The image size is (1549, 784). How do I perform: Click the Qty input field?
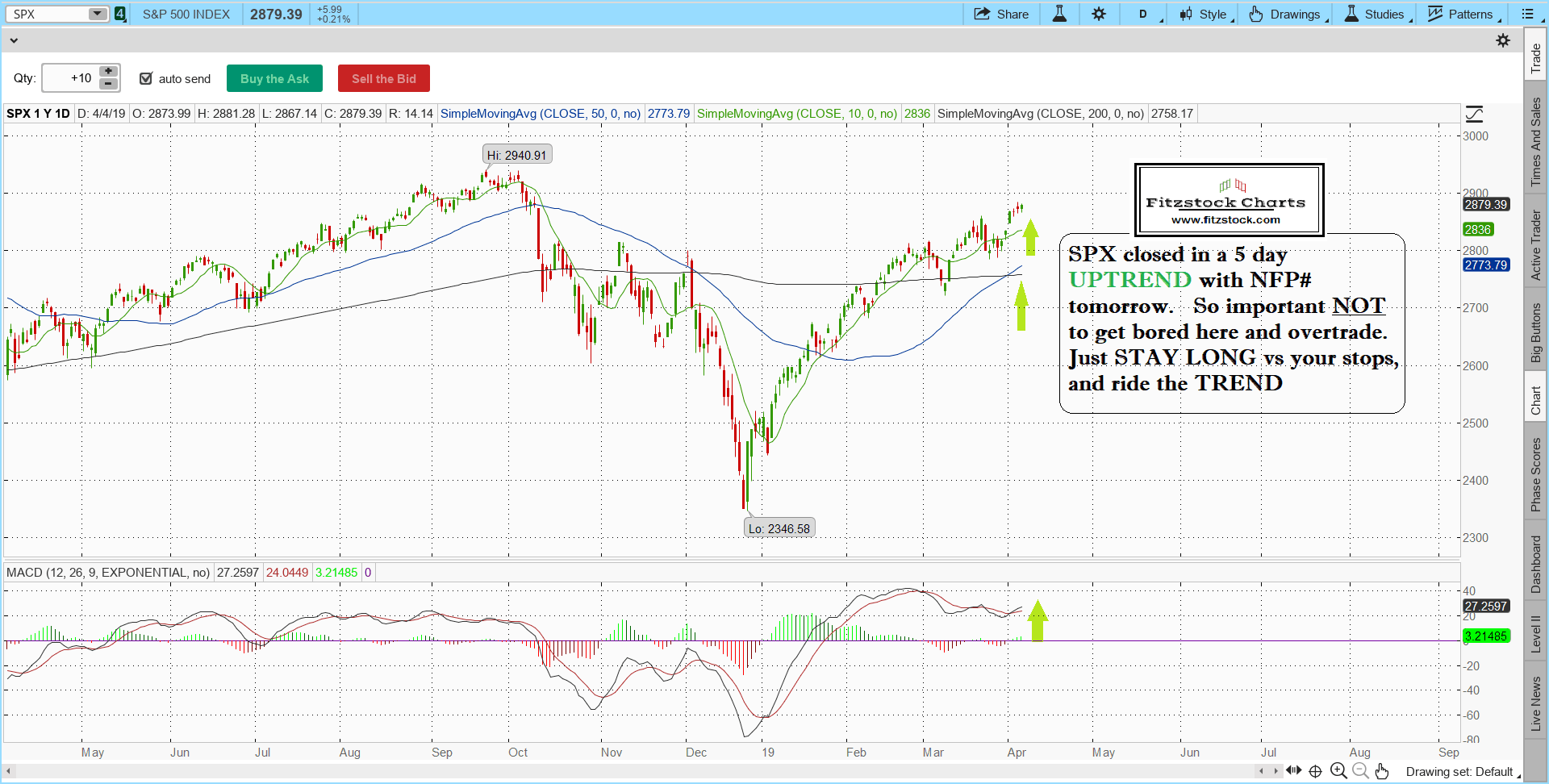[x=70, y=78]
